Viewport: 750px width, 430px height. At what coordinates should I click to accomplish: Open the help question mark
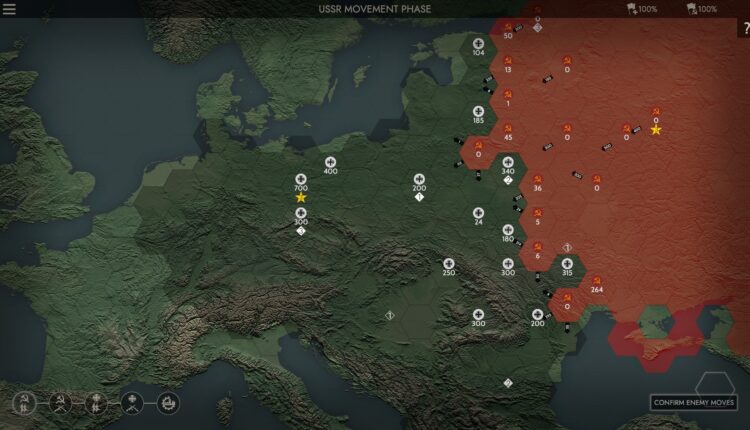pos(745,30)
